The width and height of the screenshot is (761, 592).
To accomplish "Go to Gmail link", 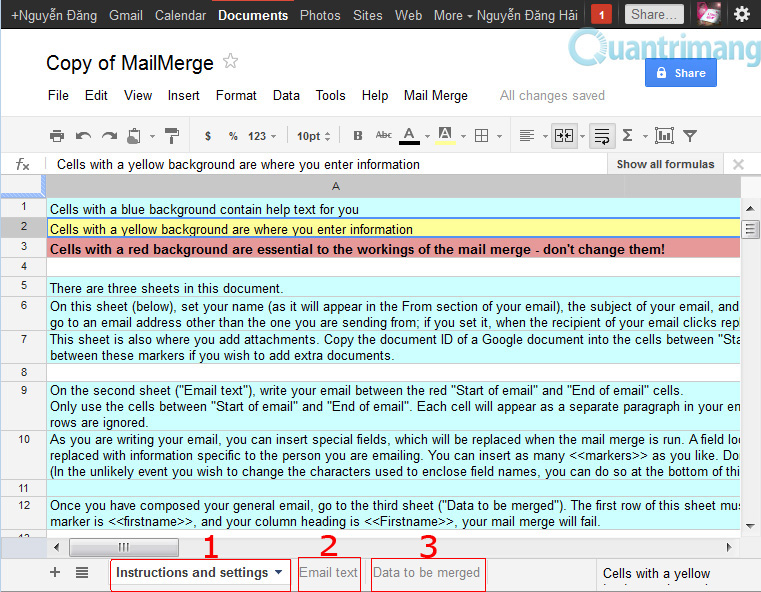I will pos(126,16).
